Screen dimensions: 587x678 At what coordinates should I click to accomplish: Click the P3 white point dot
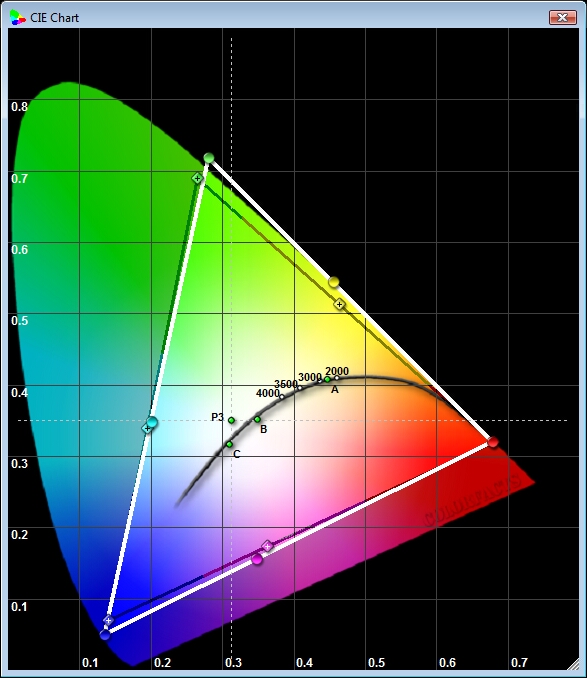pyautogui.click(x=231, y=420)
